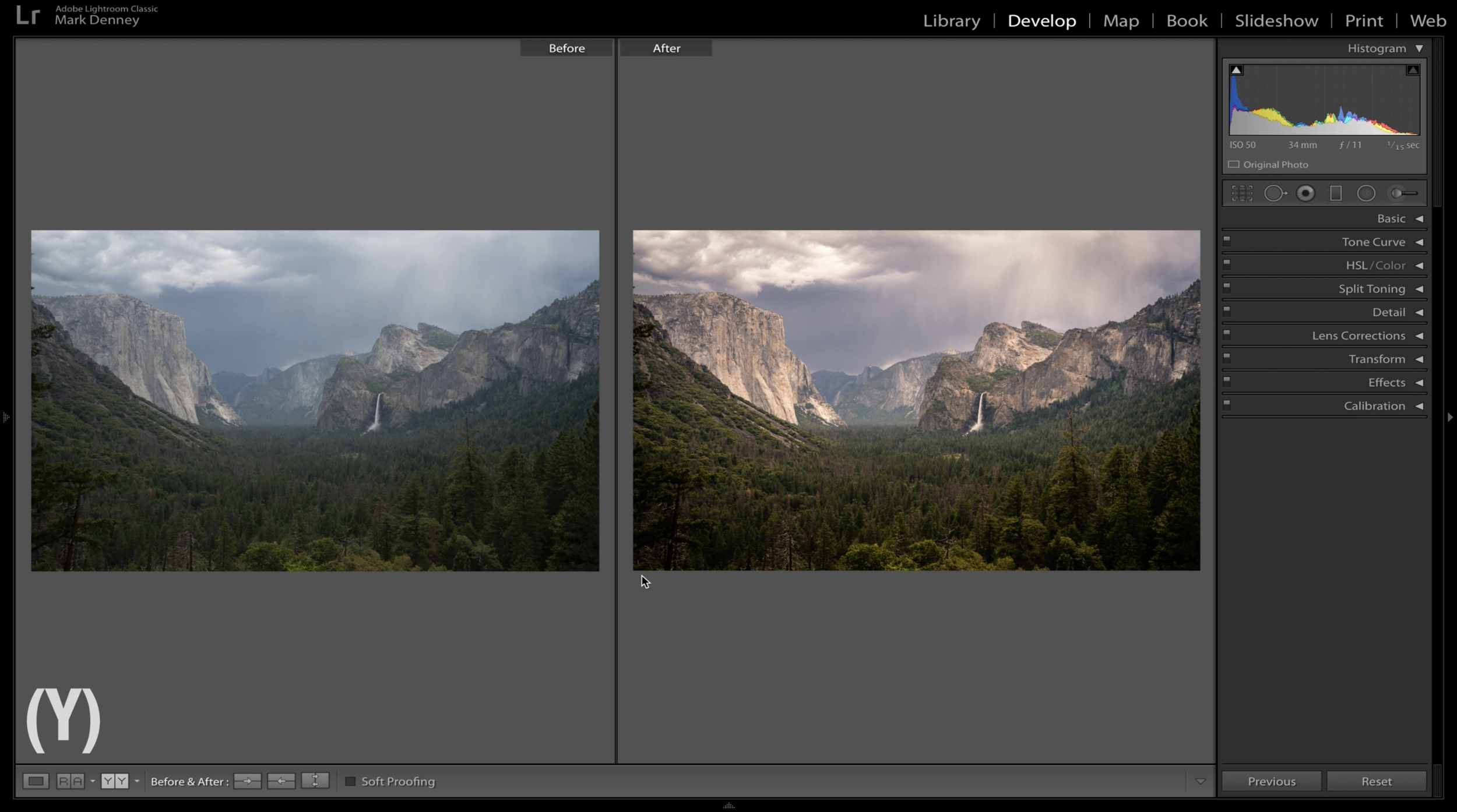Click the Color label in panel header

point(1390,266)
